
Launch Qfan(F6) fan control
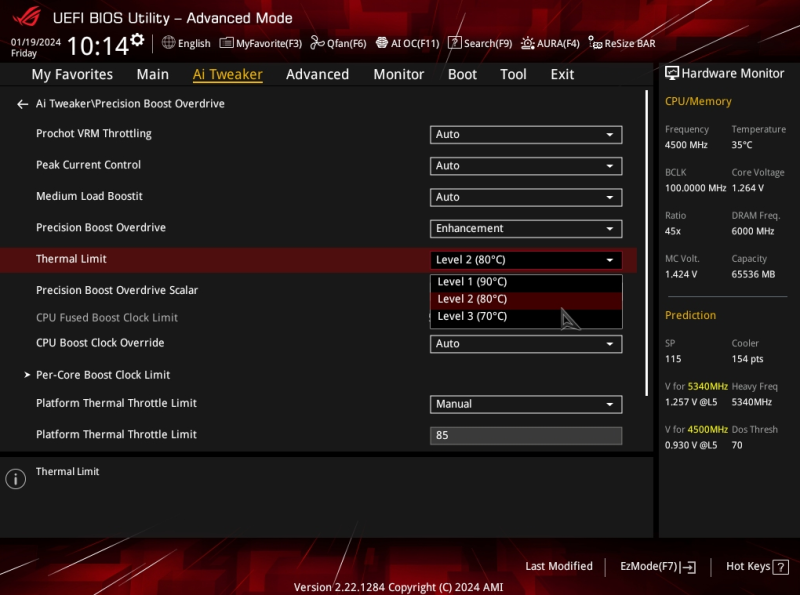point(338,43)
